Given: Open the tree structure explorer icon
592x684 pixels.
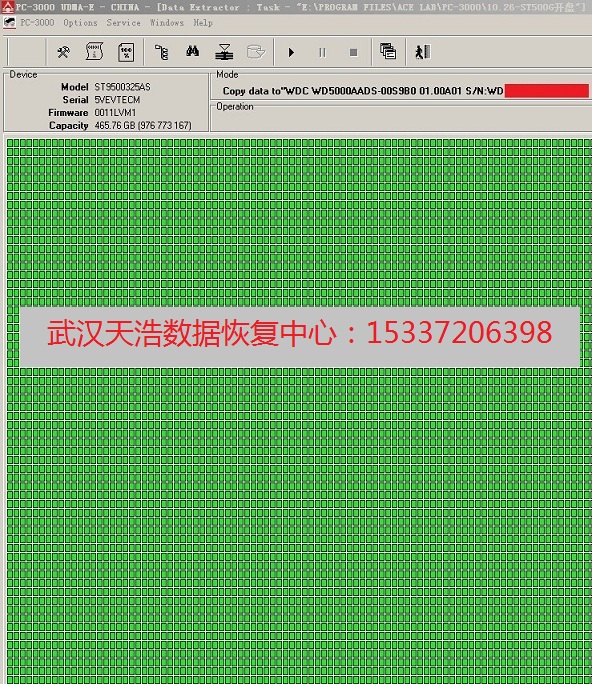Looking at the screenshot, I should (x=162, y=52).
